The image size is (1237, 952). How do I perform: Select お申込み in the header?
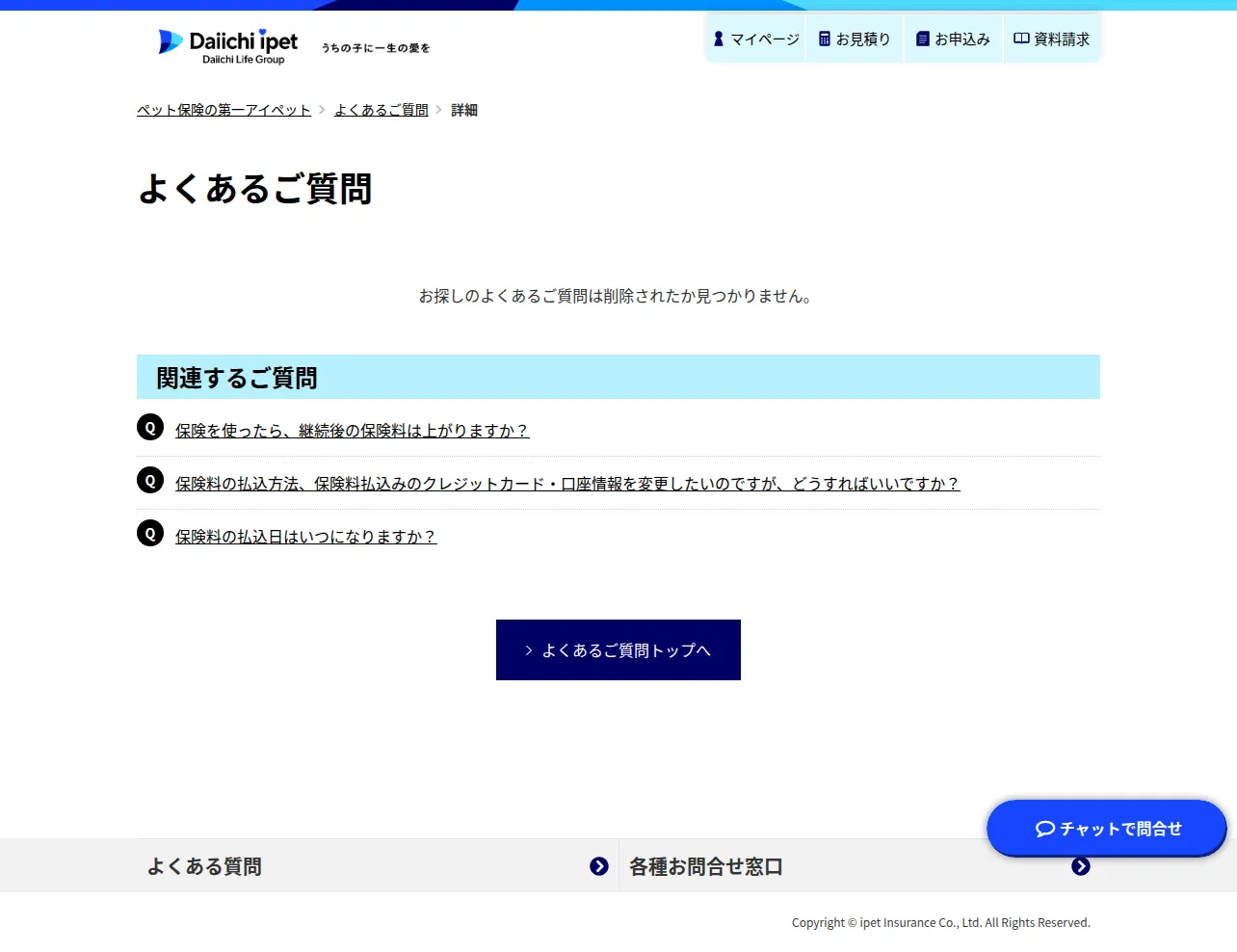coord(953,40)
